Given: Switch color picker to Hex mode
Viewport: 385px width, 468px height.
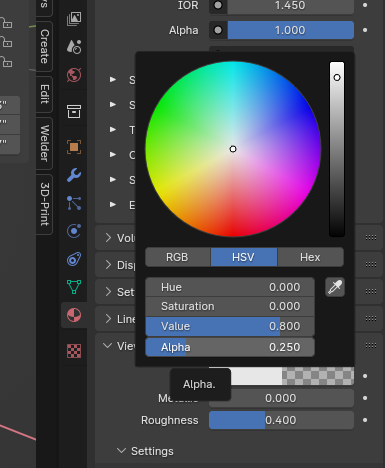Looking at the screenshot, I should coord(310,257).
